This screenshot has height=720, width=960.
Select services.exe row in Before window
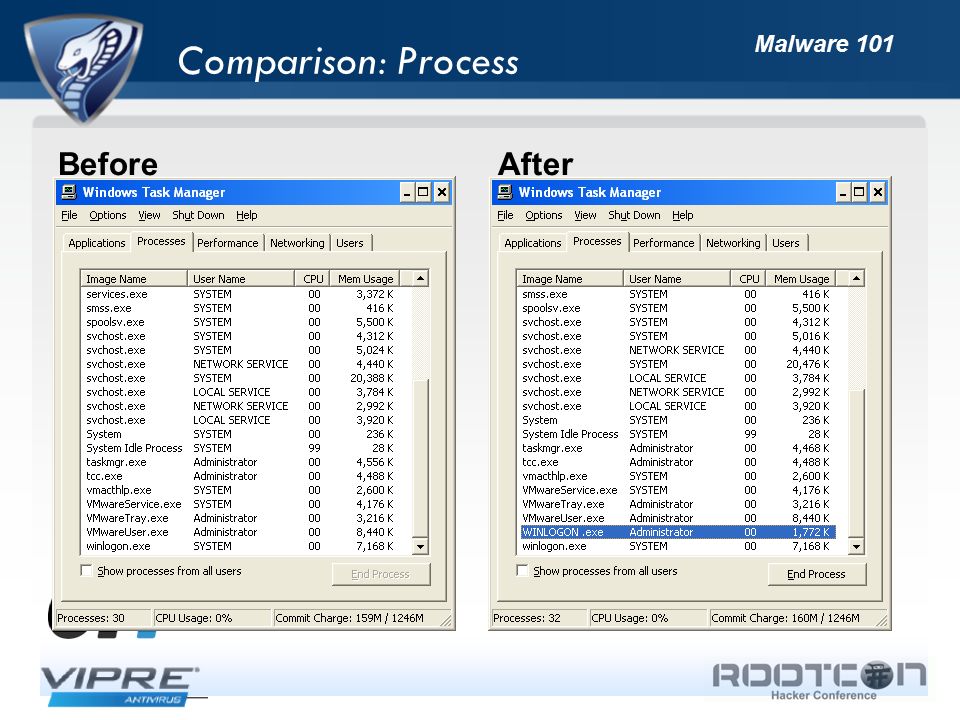pyautogui.click(x=242, y=294)
